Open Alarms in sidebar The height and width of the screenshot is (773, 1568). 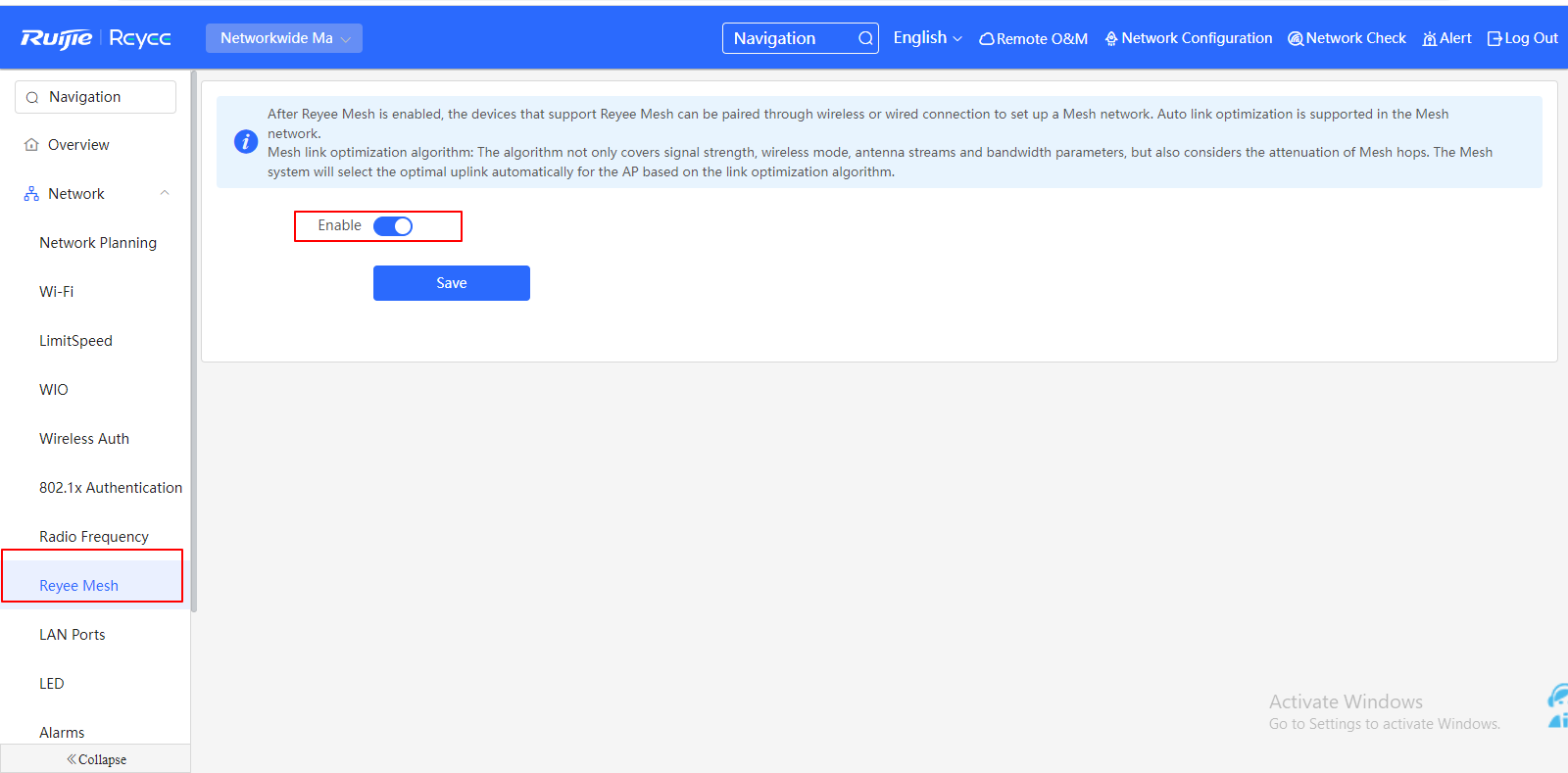[x=62, y=733]
